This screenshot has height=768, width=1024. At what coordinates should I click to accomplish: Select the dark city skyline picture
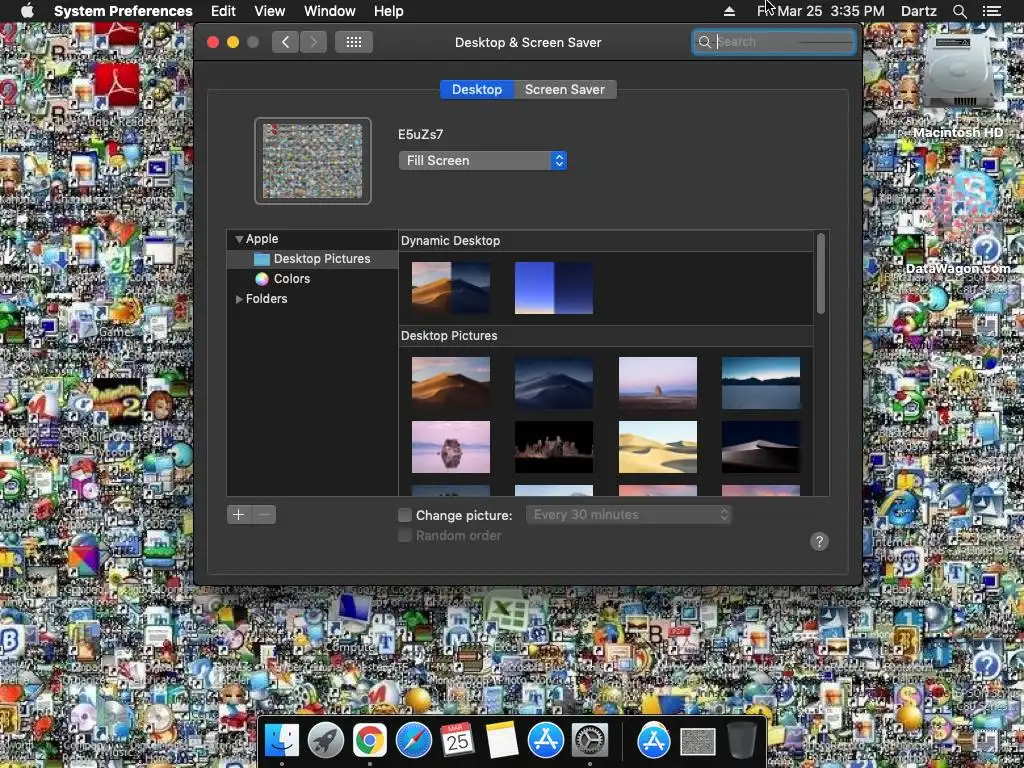pos(554,447)
